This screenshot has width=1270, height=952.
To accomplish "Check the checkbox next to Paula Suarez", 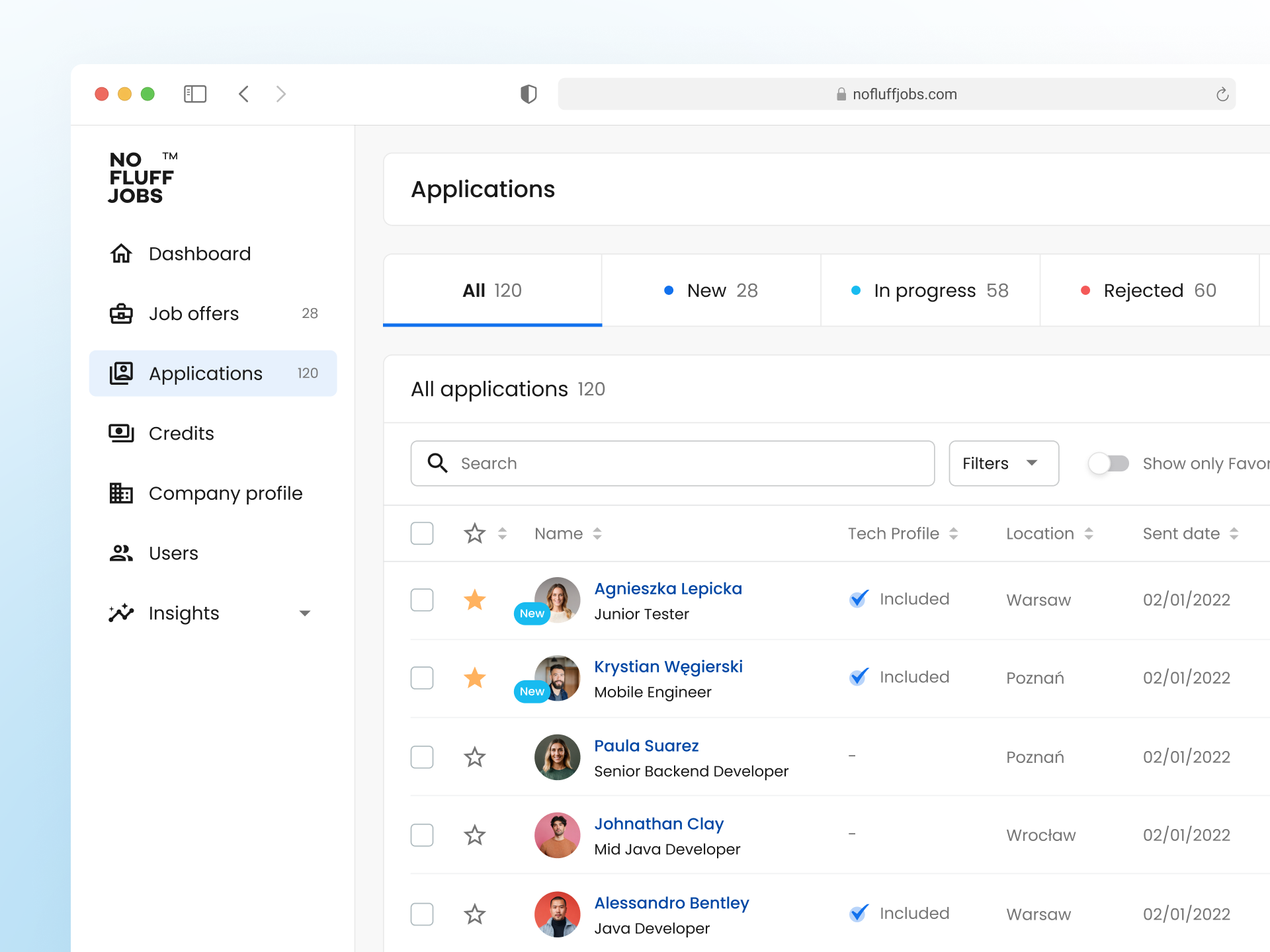I will click(x=421, y=756).
